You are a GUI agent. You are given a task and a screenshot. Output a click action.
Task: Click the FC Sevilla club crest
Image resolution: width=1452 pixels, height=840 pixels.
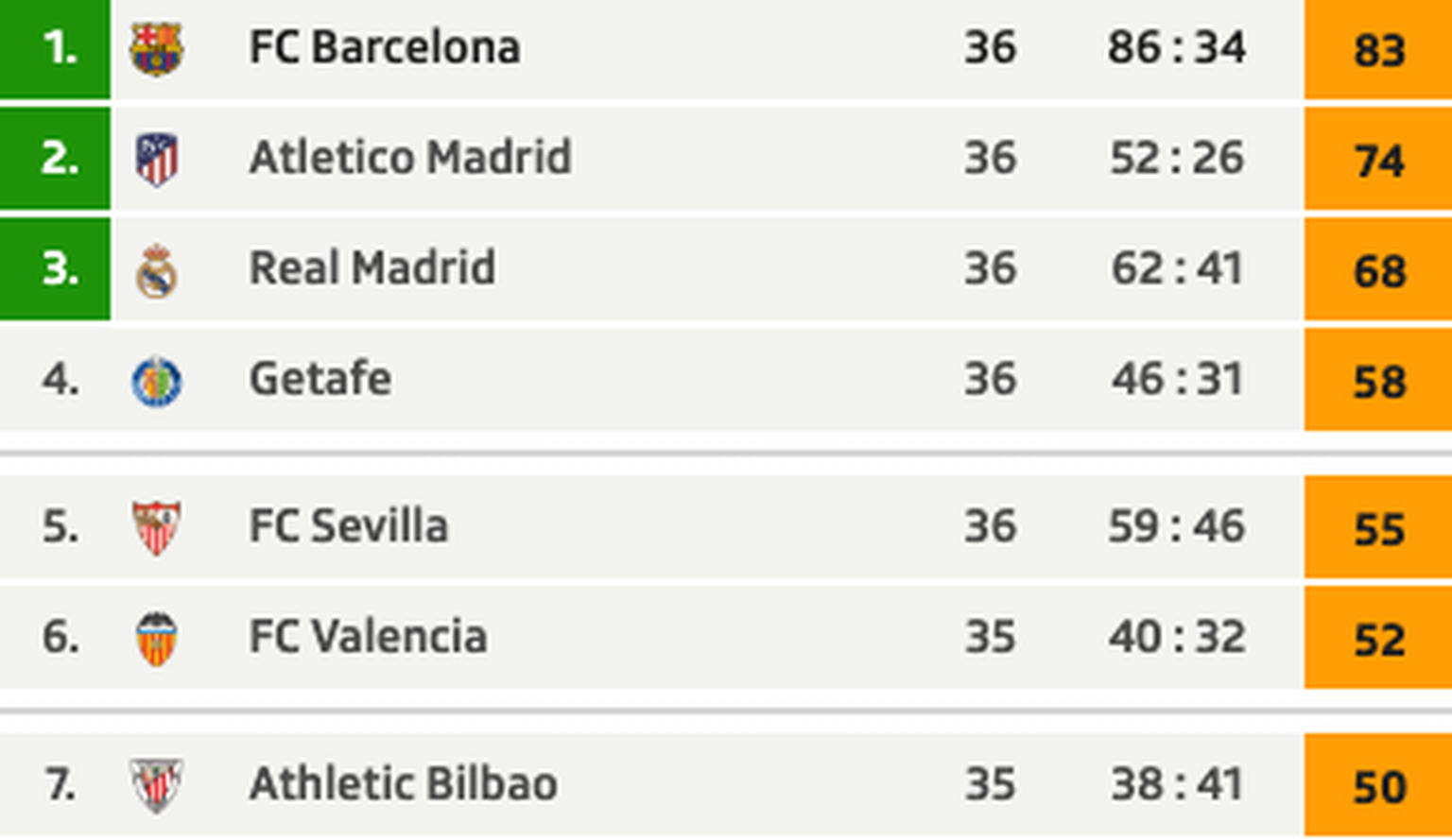(x=156, y=527)
